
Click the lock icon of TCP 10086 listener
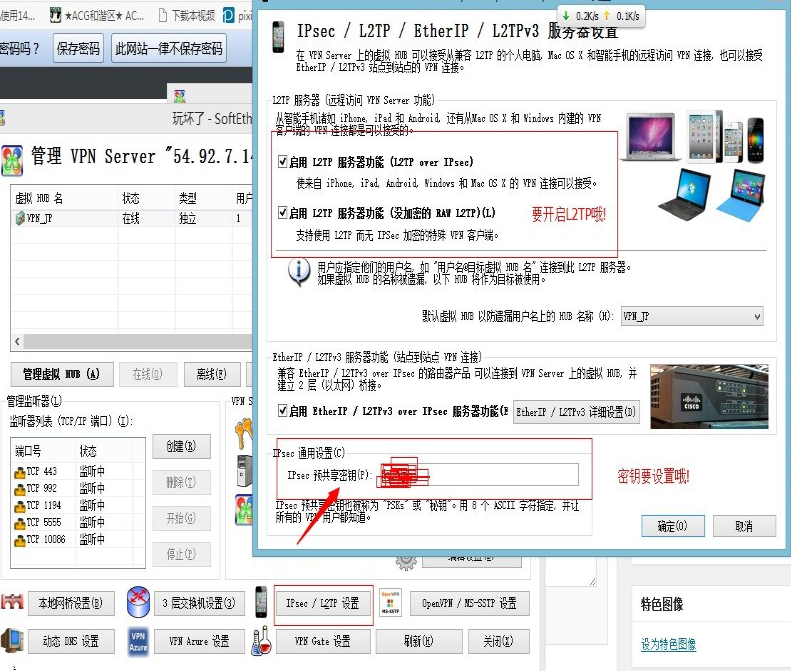coord(20,541)
